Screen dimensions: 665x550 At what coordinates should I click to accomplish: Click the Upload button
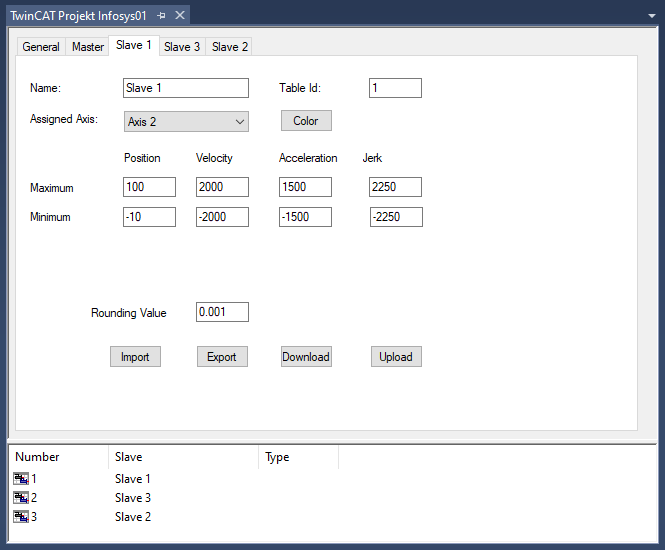(396, 357)
